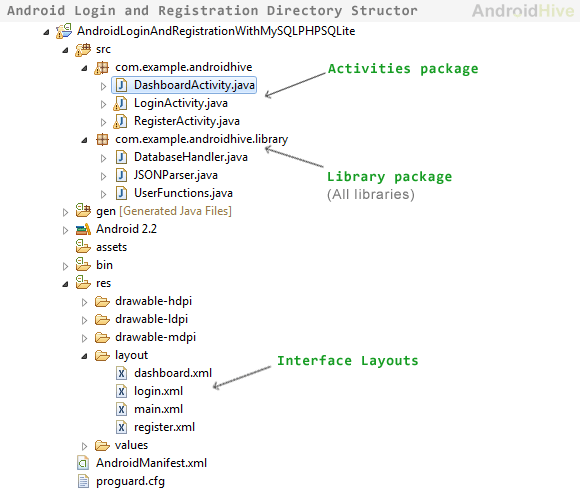The width and height of the screenshot is (580, 491).
Task: Expand the DatabaseHandler.java node
Action: click(104, 159)
